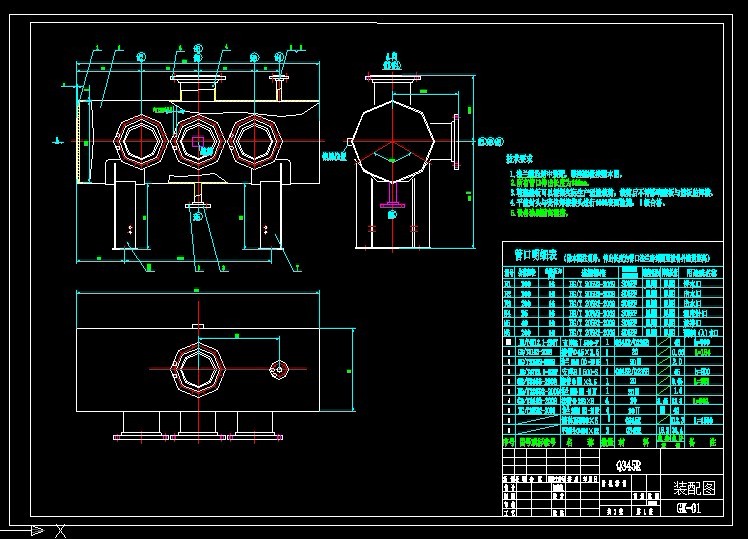Select the h=500 remark in parts list
Image resolution: width=748 pixels, height=539 pixels.
pyautogui.click(x=702, y=371)
